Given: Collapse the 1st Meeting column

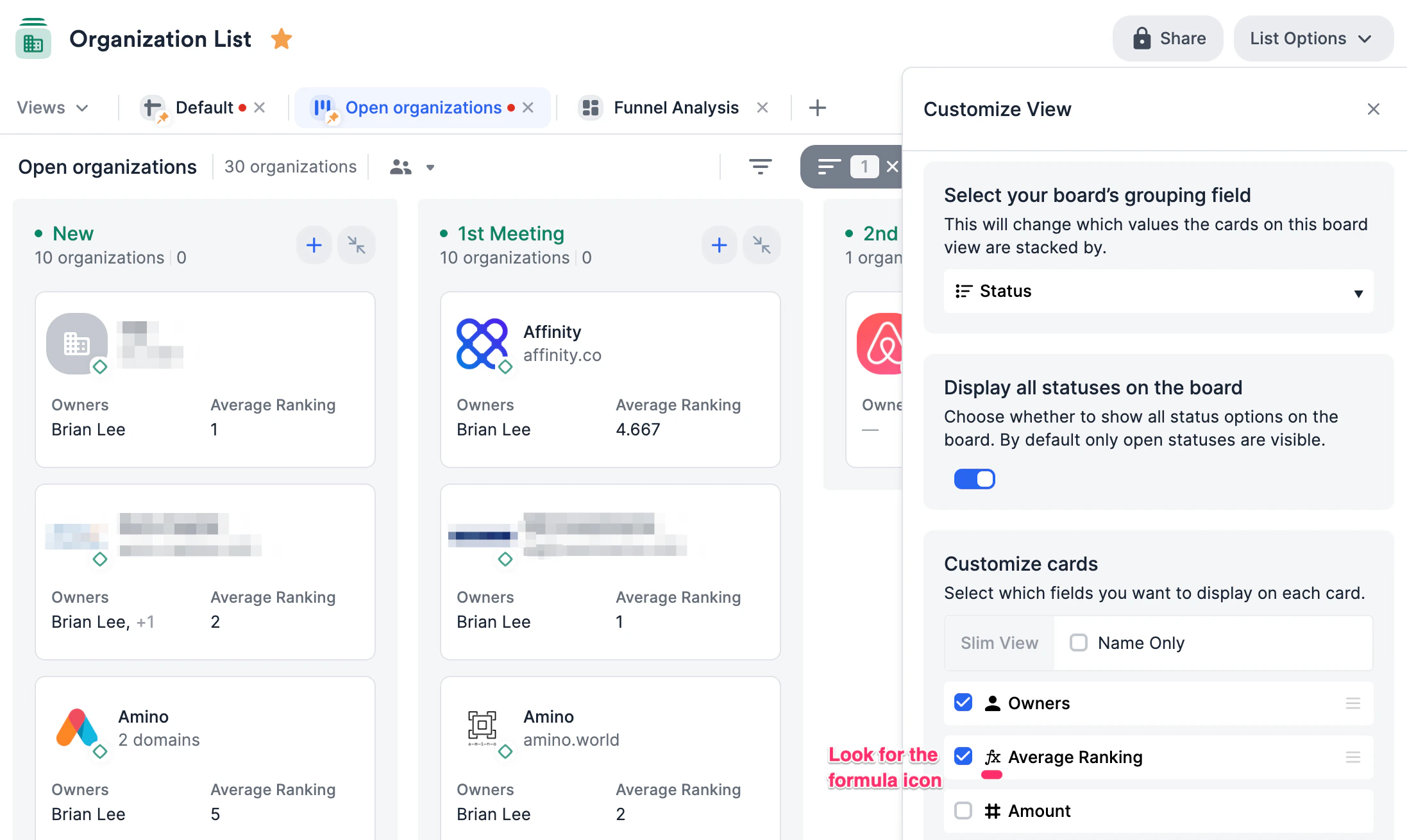Looking at the screenshot, I should 761,245.
